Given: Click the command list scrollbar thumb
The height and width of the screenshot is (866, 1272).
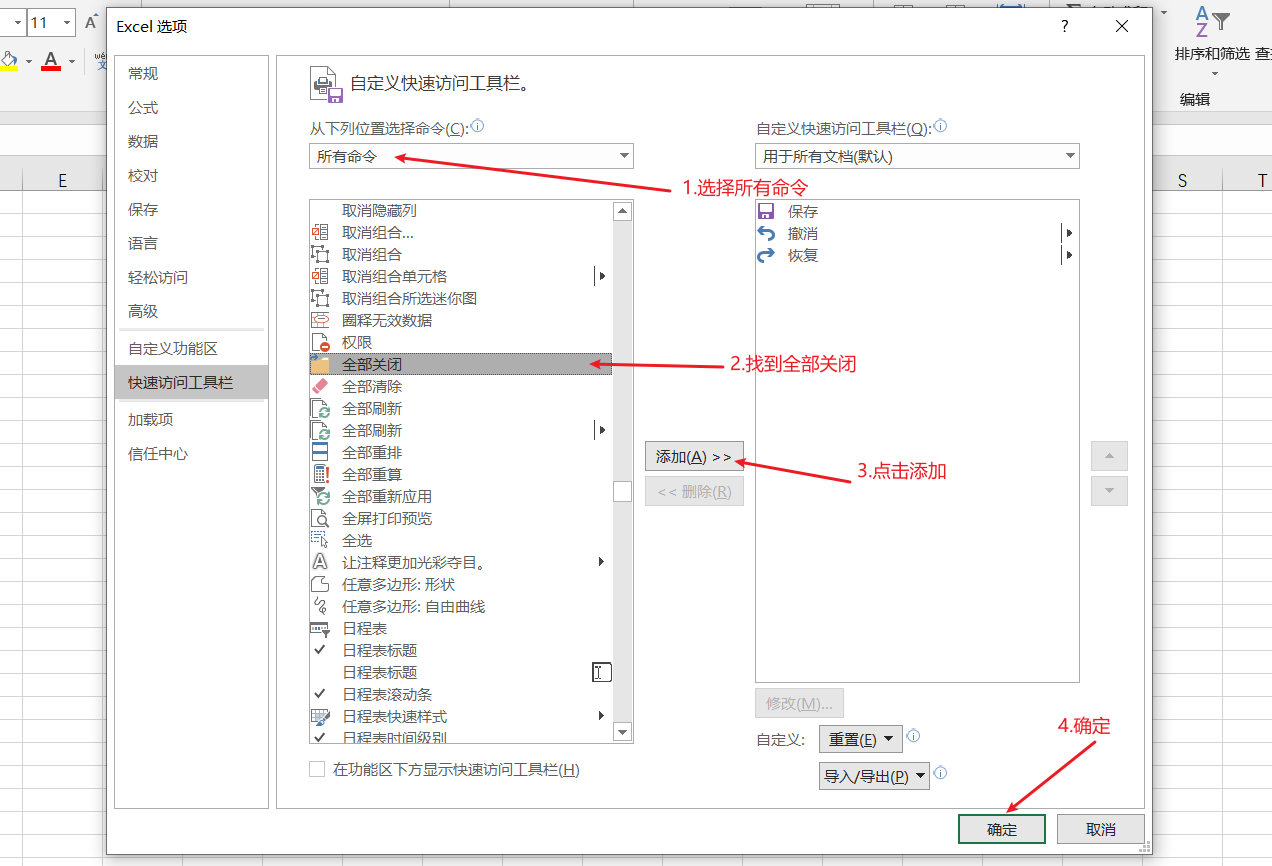Looking at the screenshot, I should click(x=622, y=491).
